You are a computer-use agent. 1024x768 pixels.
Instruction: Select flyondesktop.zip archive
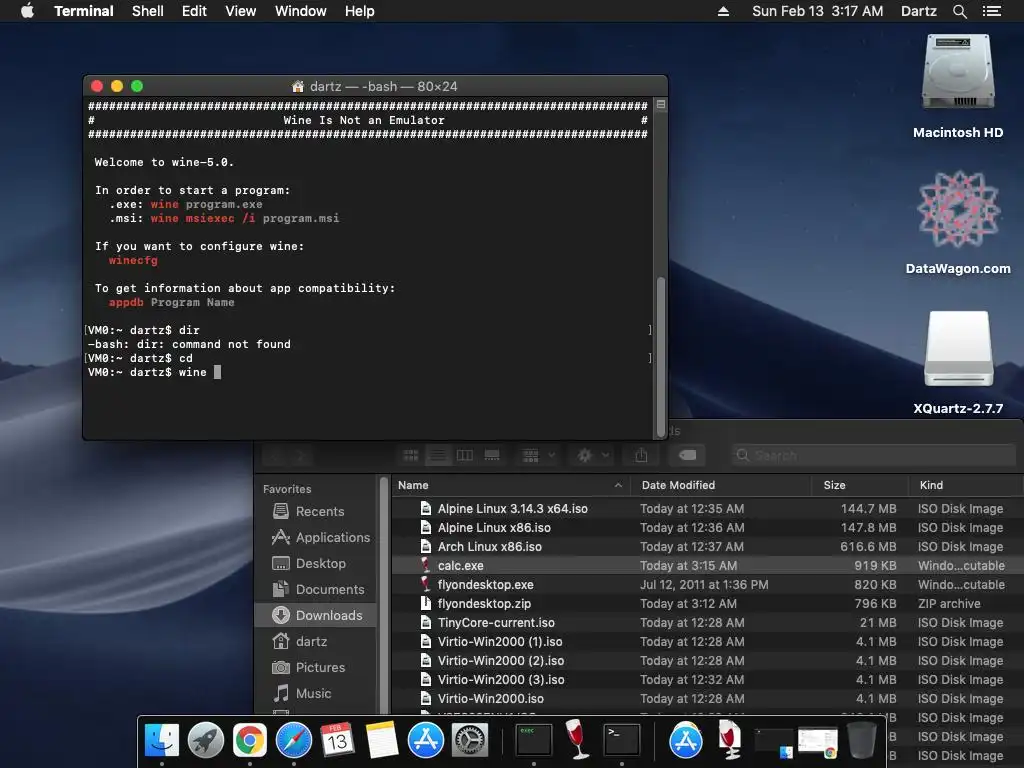707,603
